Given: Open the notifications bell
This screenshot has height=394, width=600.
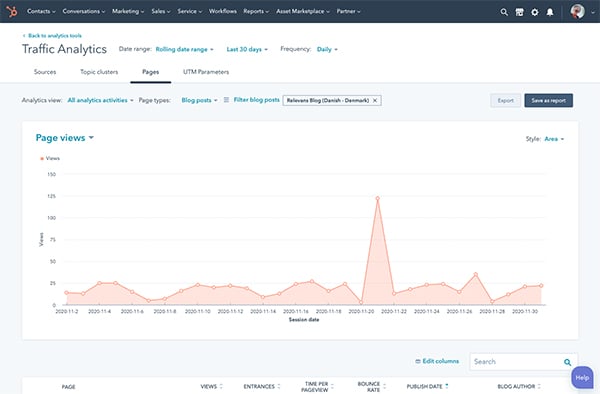Looking at the screenshot, I should click(550, 12).
